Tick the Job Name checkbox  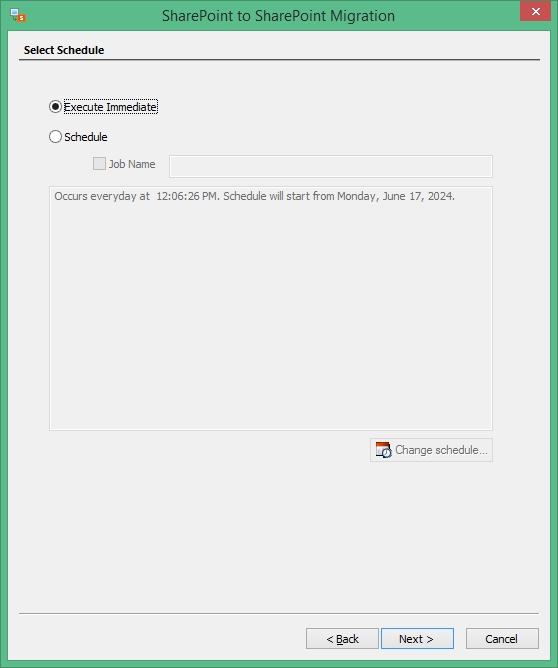click(x=99, y=164)
